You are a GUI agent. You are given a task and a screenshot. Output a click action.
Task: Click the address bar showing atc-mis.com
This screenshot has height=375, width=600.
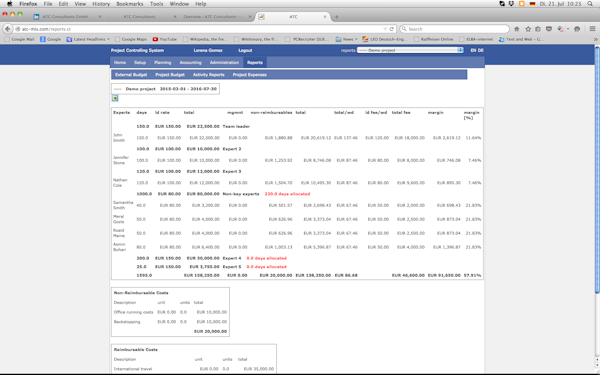pyautogui.click(x=199, y=29)
